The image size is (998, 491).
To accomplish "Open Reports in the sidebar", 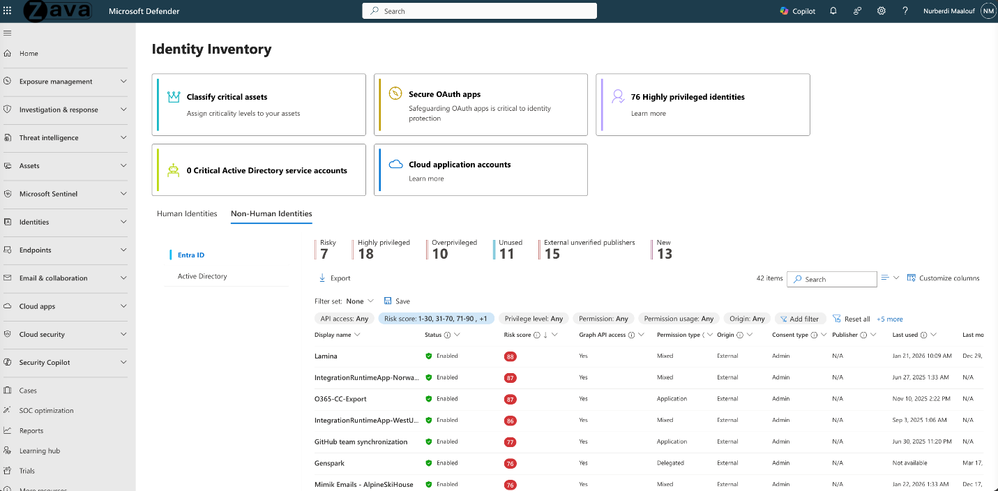I will (31, 431).
